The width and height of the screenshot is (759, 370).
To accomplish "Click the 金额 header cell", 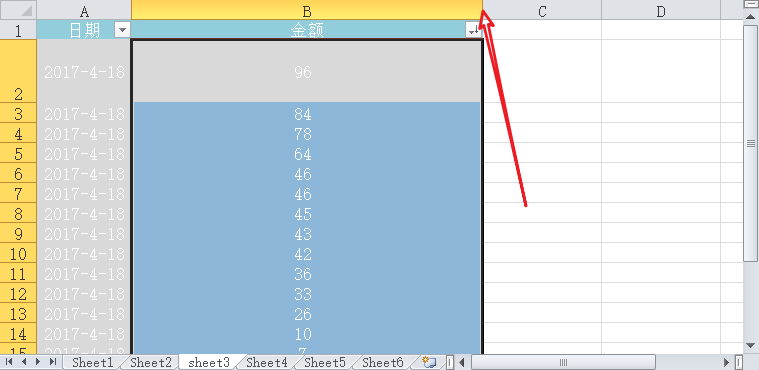I will click(306, 30).
